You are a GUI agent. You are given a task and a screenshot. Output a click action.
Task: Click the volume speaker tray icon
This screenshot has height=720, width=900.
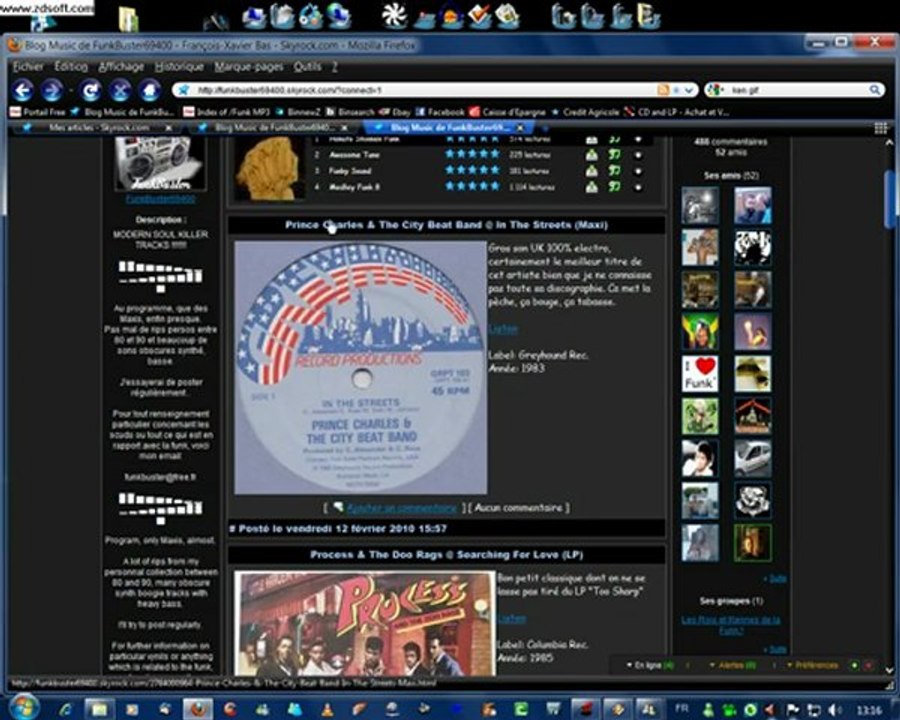click(x=835, y=710)
